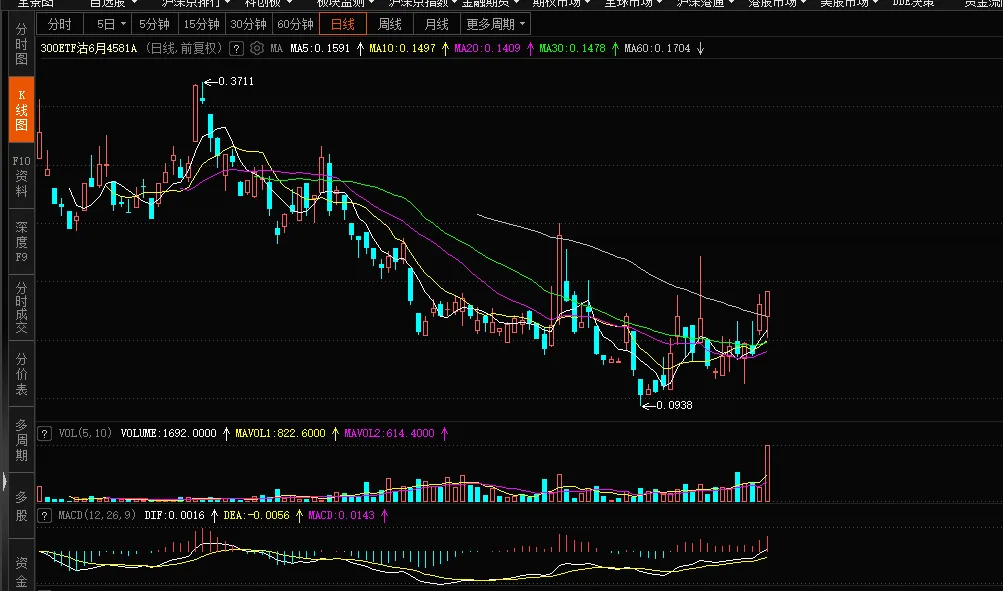Screen dimensions: 1003x591
Task: Switch chart to 30分钟 period
Action: coord(249,24)
